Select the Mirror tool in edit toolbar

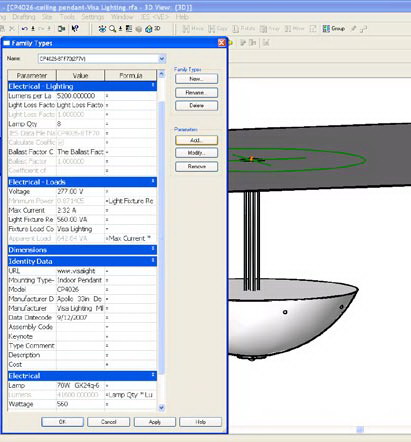click(x=294, y=29)
